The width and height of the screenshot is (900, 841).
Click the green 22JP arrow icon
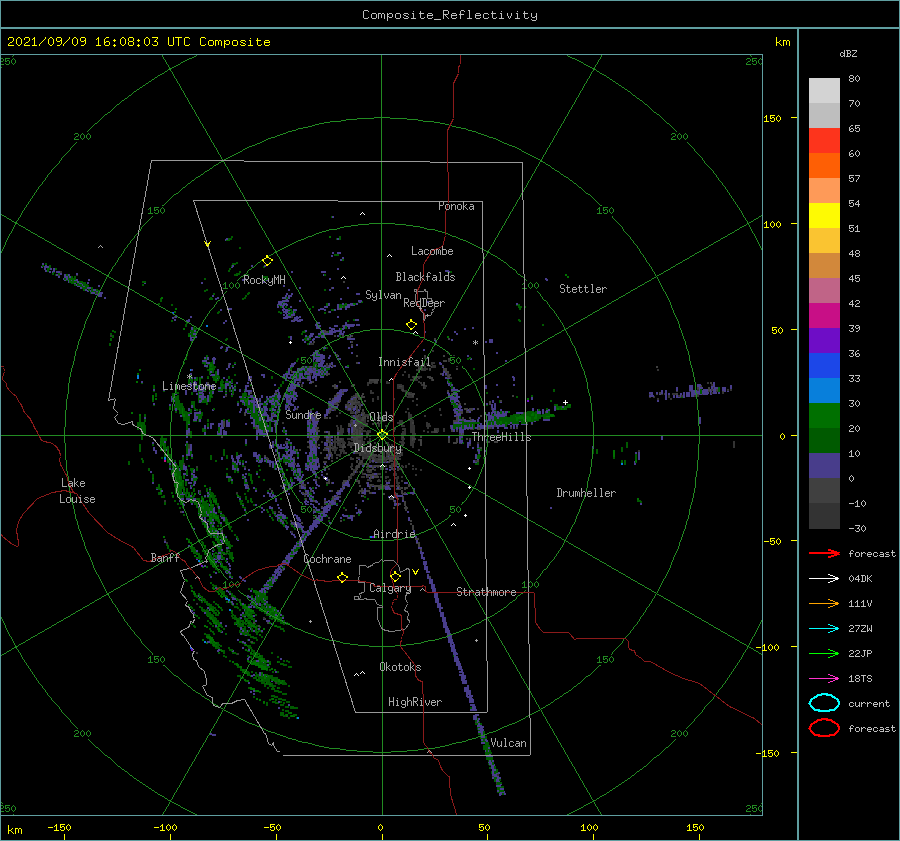824,653
